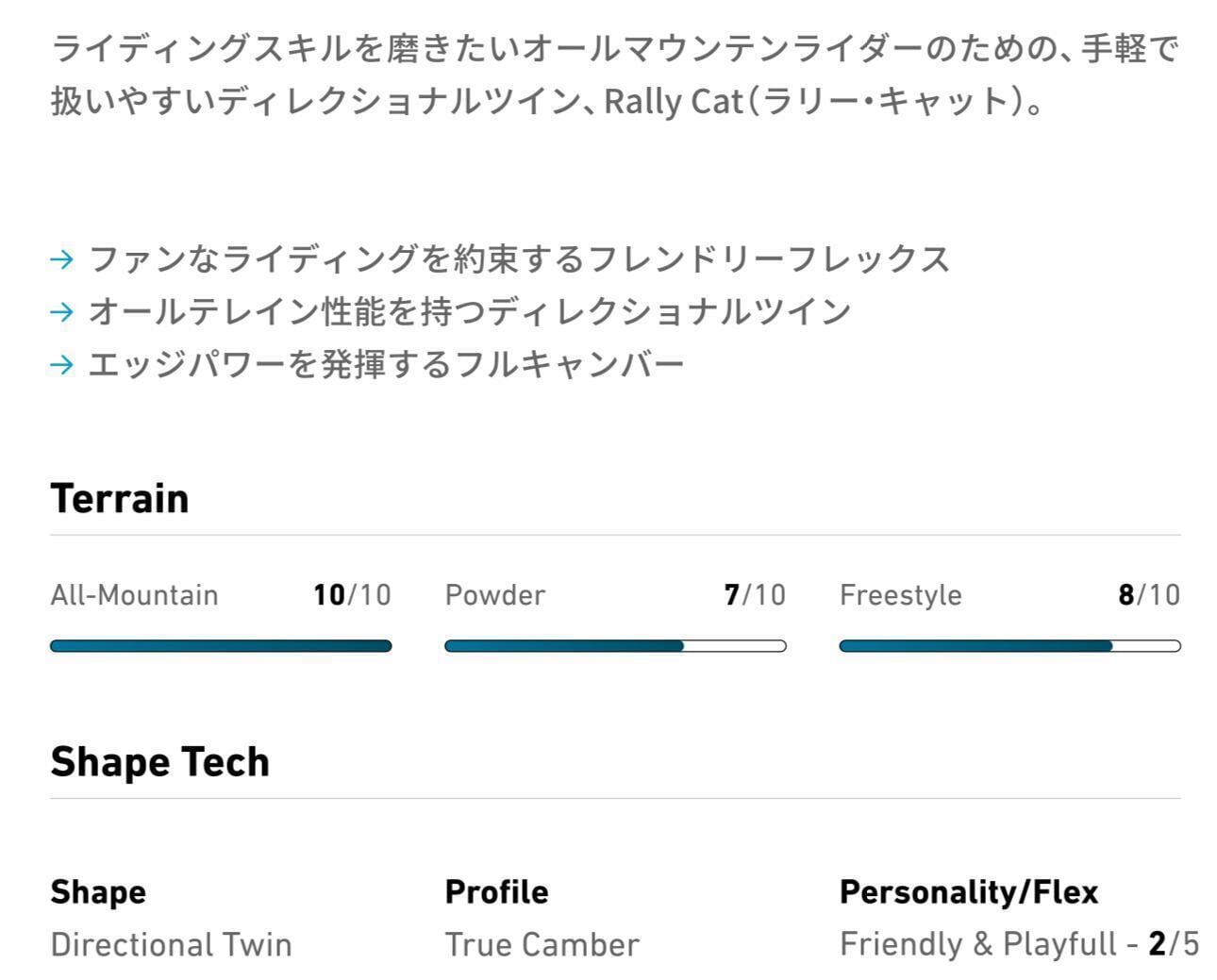This screenshot has width=1217, height=980.
Task: Click the Directional Twin shape value
Action: 171,944
